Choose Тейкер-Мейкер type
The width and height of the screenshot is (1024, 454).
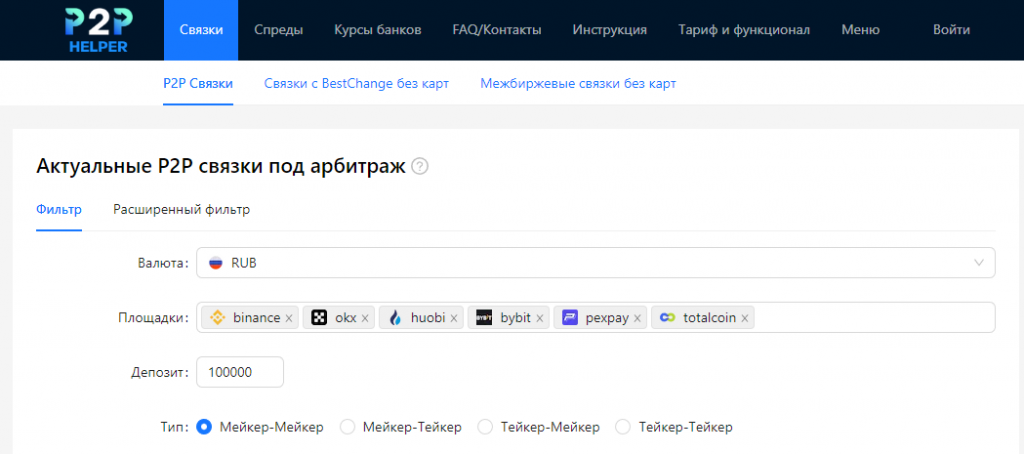click(x=485, y=427)
